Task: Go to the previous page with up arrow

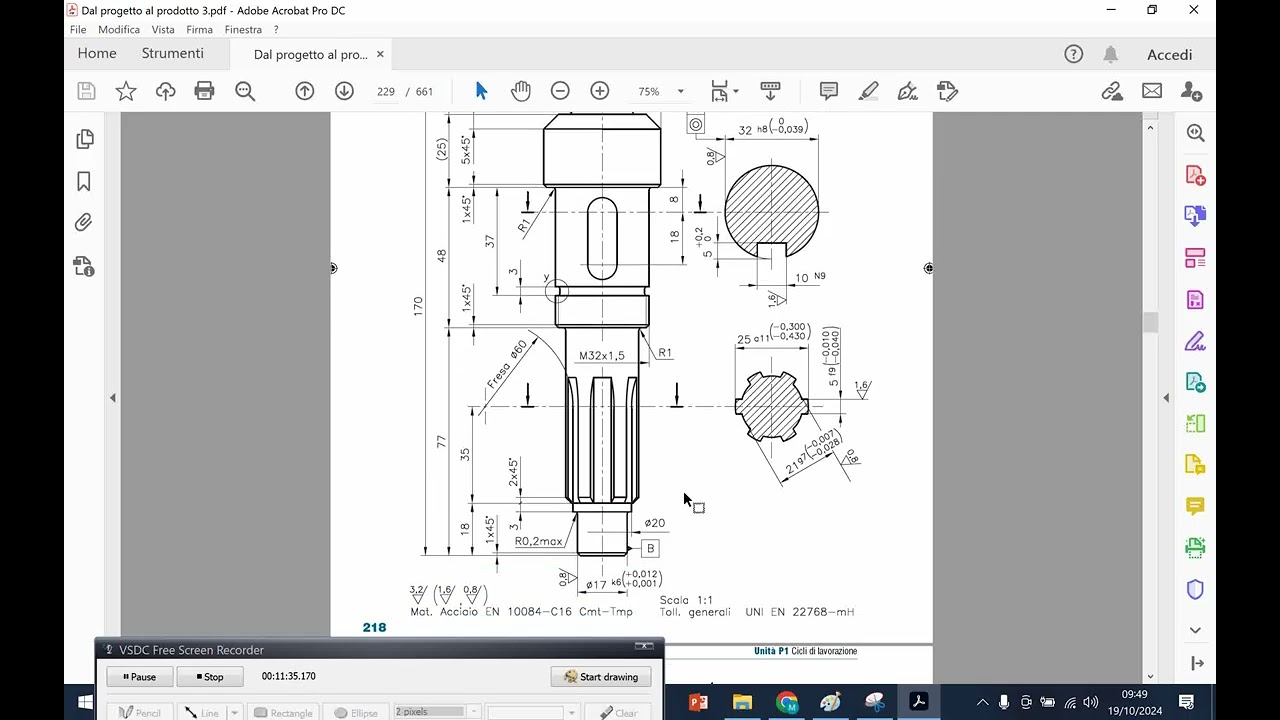Action: point(305,91)
